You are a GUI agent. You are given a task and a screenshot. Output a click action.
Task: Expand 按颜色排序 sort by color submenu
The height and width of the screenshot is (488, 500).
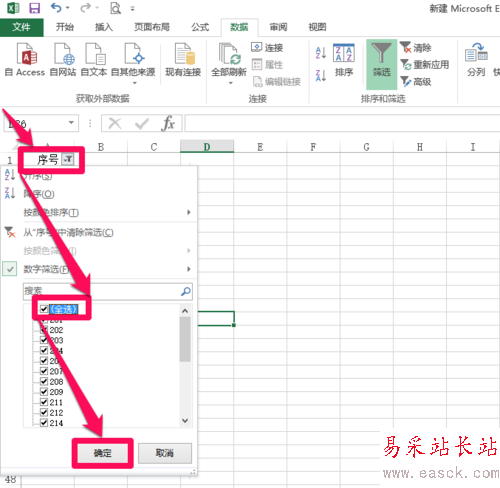click(x=100, y=212)
